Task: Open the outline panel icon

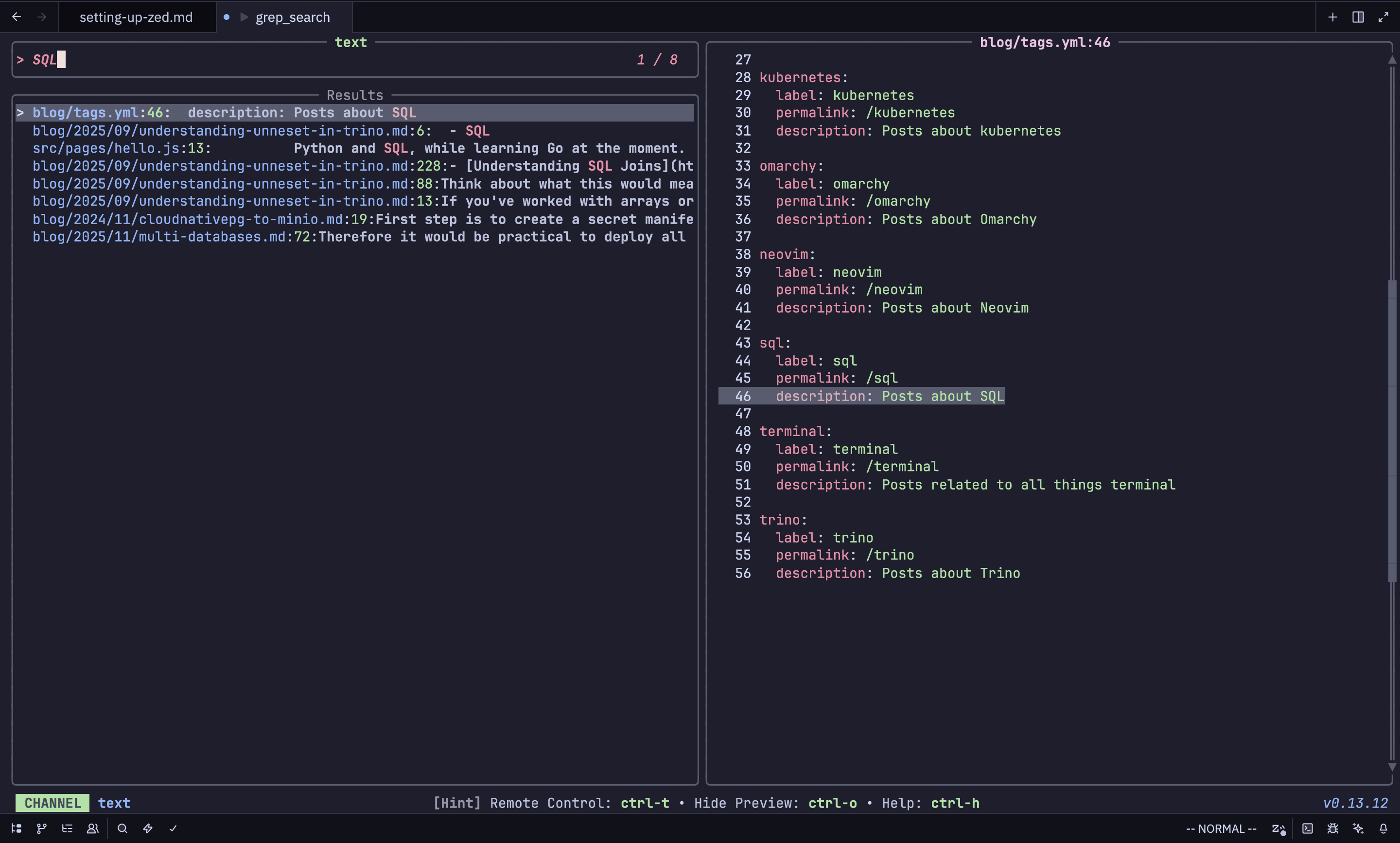Action: coord(67,828)
